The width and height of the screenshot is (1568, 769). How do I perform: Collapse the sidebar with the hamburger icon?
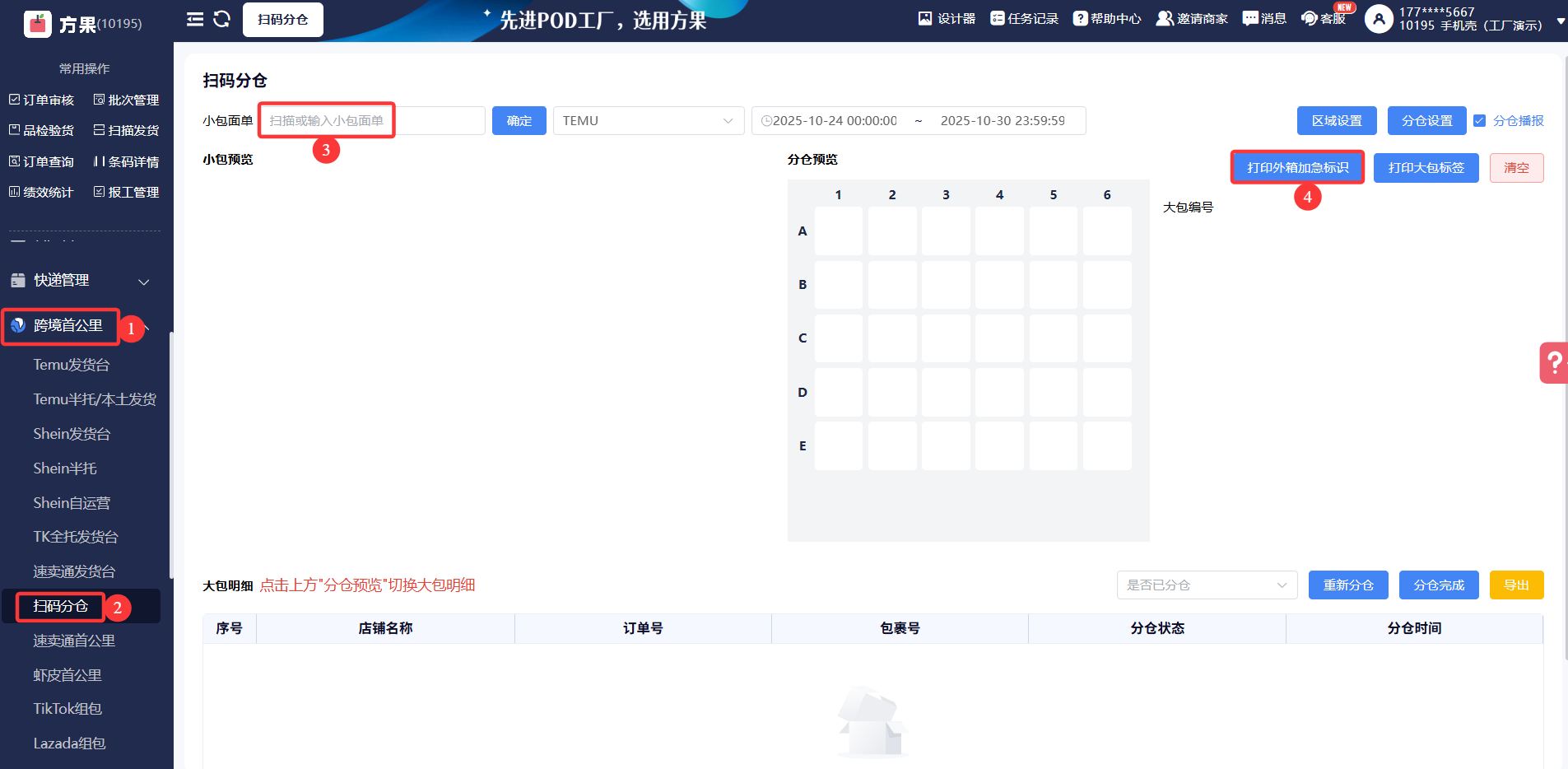[x=195, y=19]
